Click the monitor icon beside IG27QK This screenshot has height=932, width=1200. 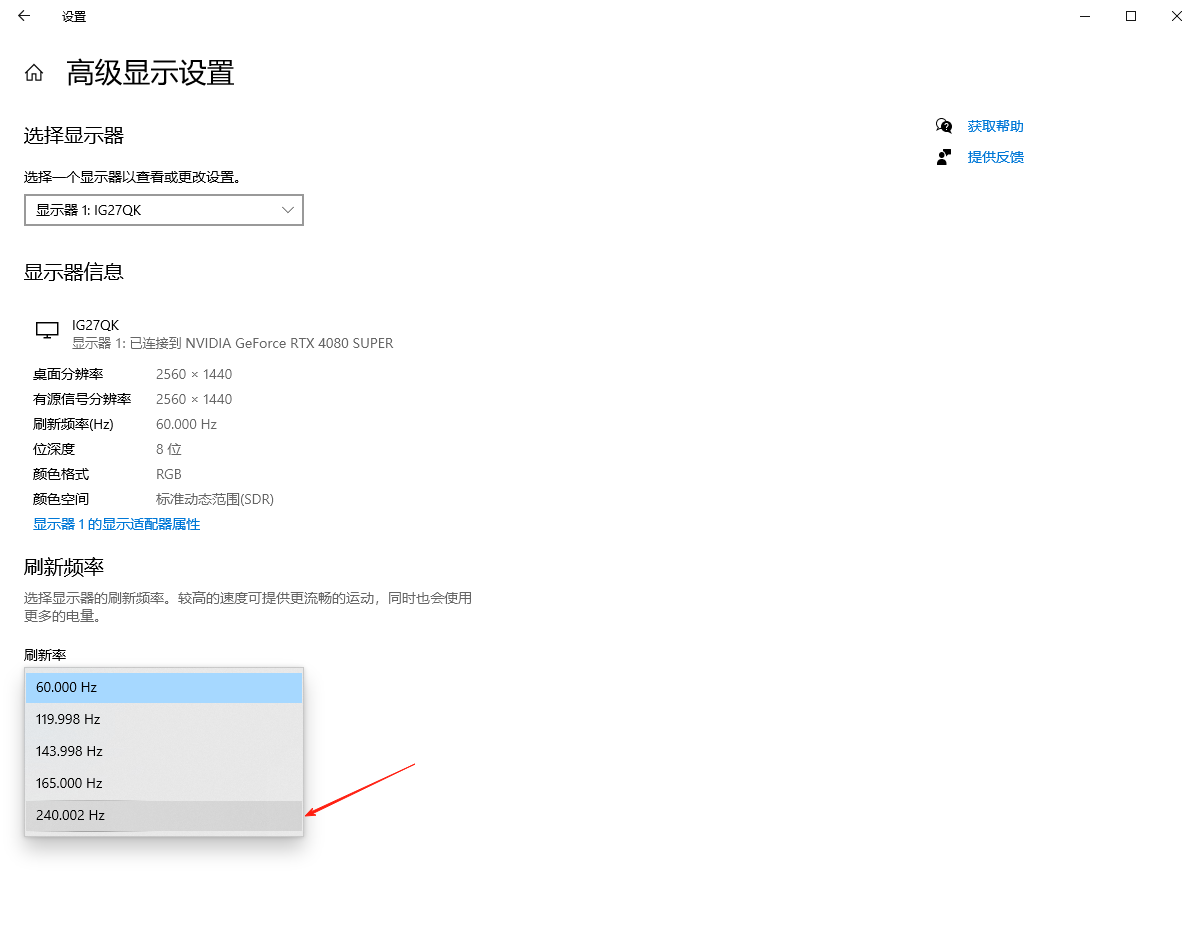tap(47, 330)
